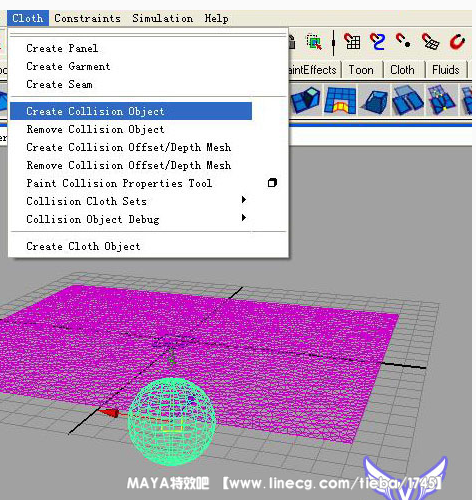Image resolution: width=476 pixels, height=500 pixels.
Task: Click the Snap to curves magnet icon
Action: (x=378, y=41)
